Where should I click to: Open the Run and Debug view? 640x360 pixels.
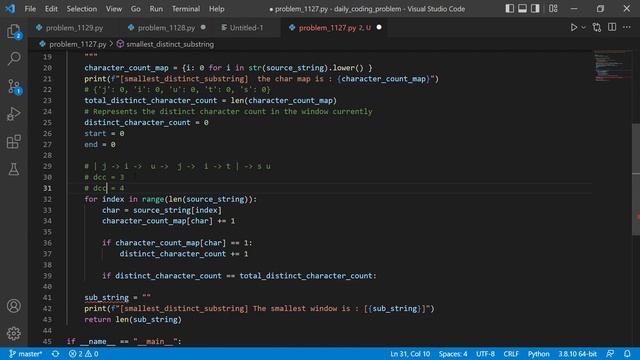(14, 114)
